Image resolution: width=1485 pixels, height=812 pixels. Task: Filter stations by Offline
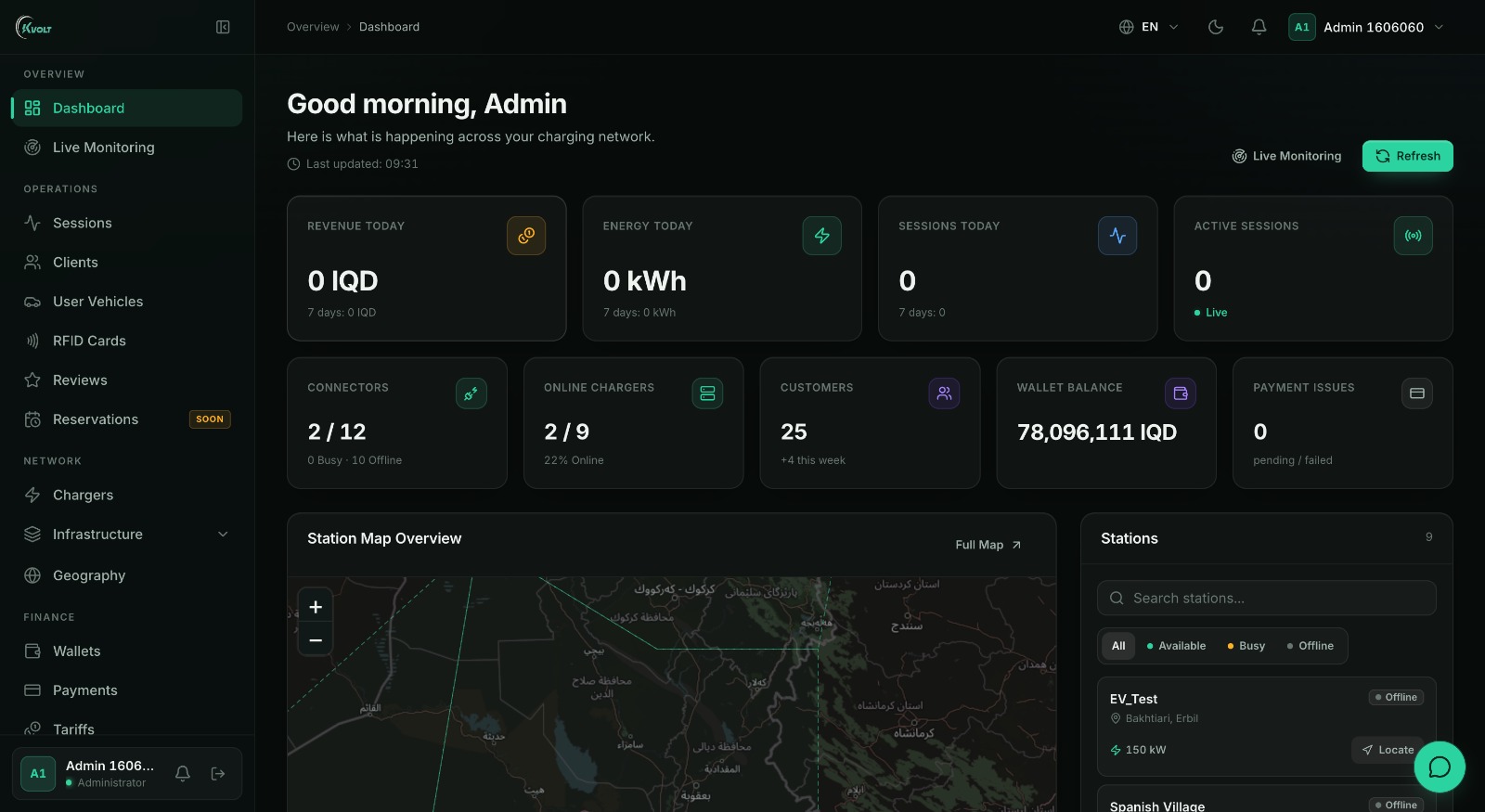click(1311, 646)
